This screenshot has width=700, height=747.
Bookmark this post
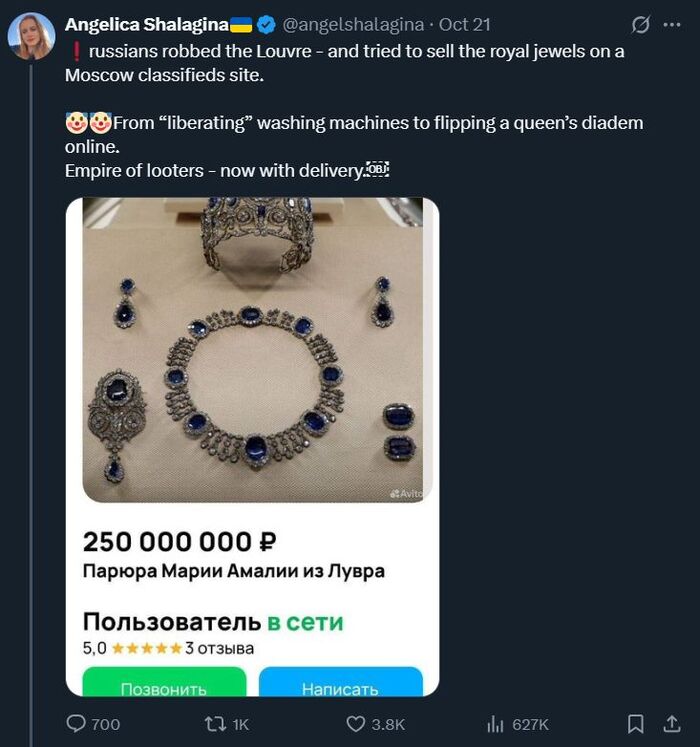pos(634,723)
